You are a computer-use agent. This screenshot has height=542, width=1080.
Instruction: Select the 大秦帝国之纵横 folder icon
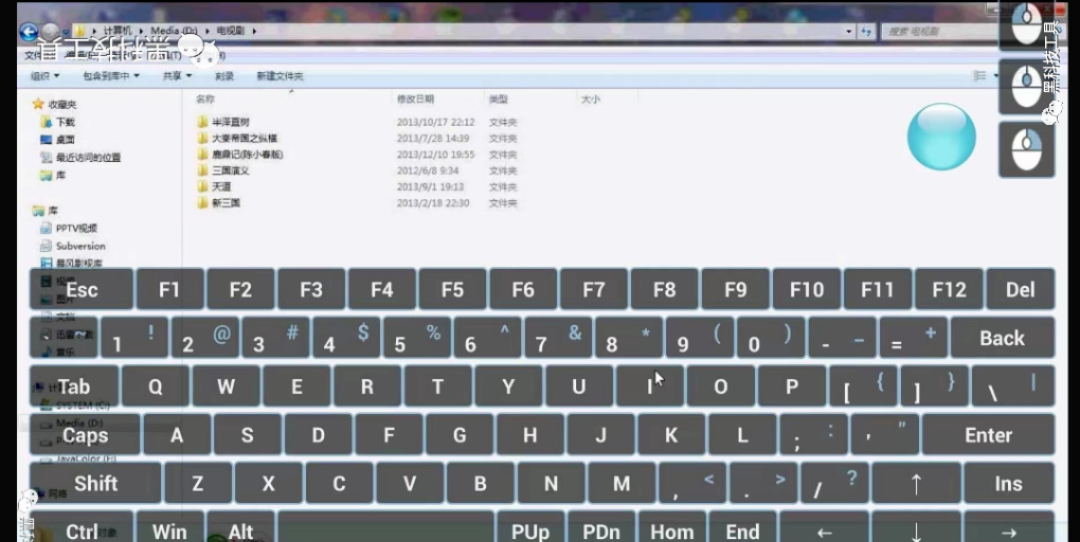(x=202, y=138)
